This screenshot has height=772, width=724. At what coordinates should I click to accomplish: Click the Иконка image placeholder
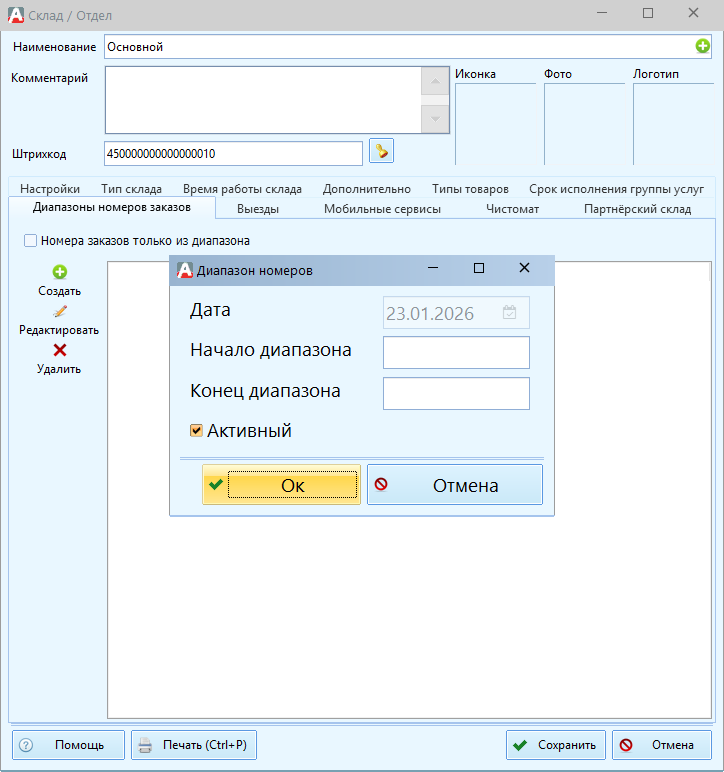point(495,124)
